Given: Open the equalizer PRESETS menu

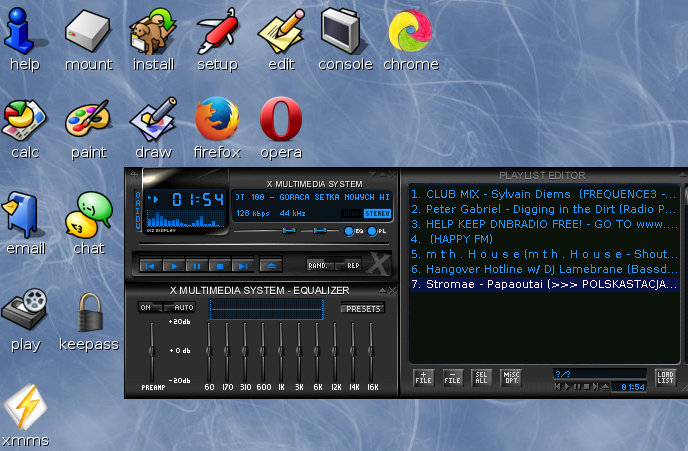Looking at the screenshot, I should point(363,308).
